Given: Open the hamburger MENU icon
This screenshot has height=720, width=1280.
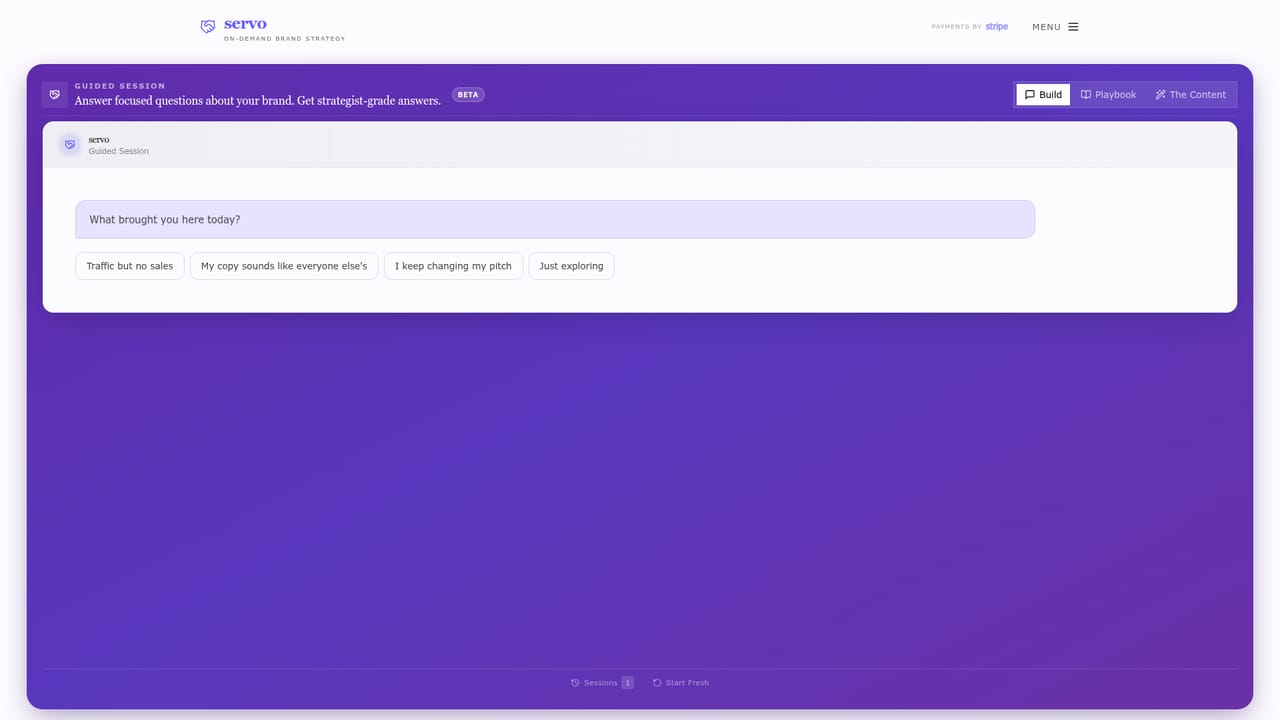Looking at the screenshot, I should 1073,27.
